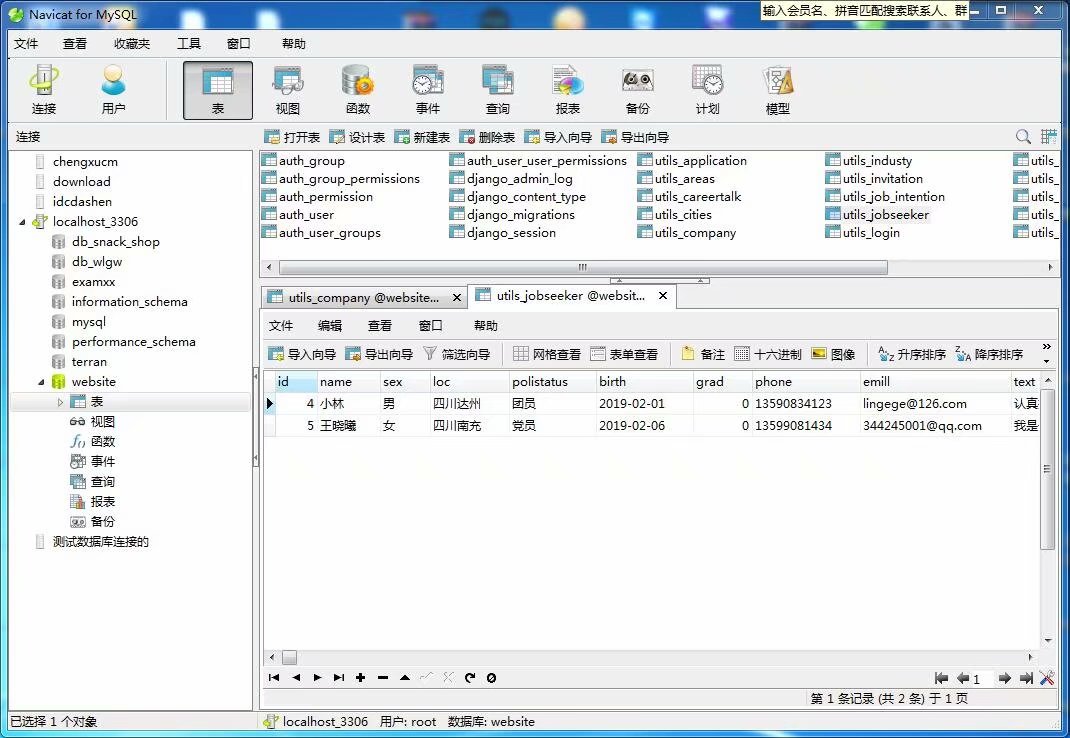This screenshot has height=738, width=1070.
Task: Open the 备份 (Backup) toolbar icon
Action: 637,89
